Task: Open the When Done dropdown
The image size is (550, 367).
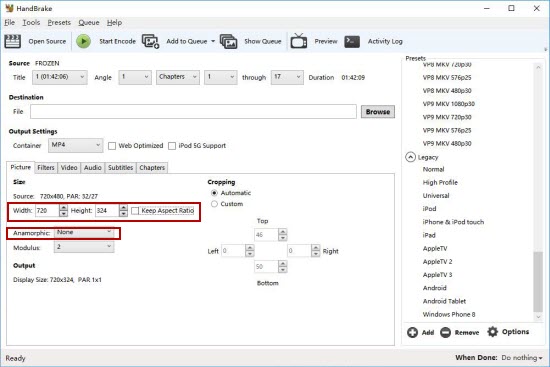Action: click(x=522, y=358)
